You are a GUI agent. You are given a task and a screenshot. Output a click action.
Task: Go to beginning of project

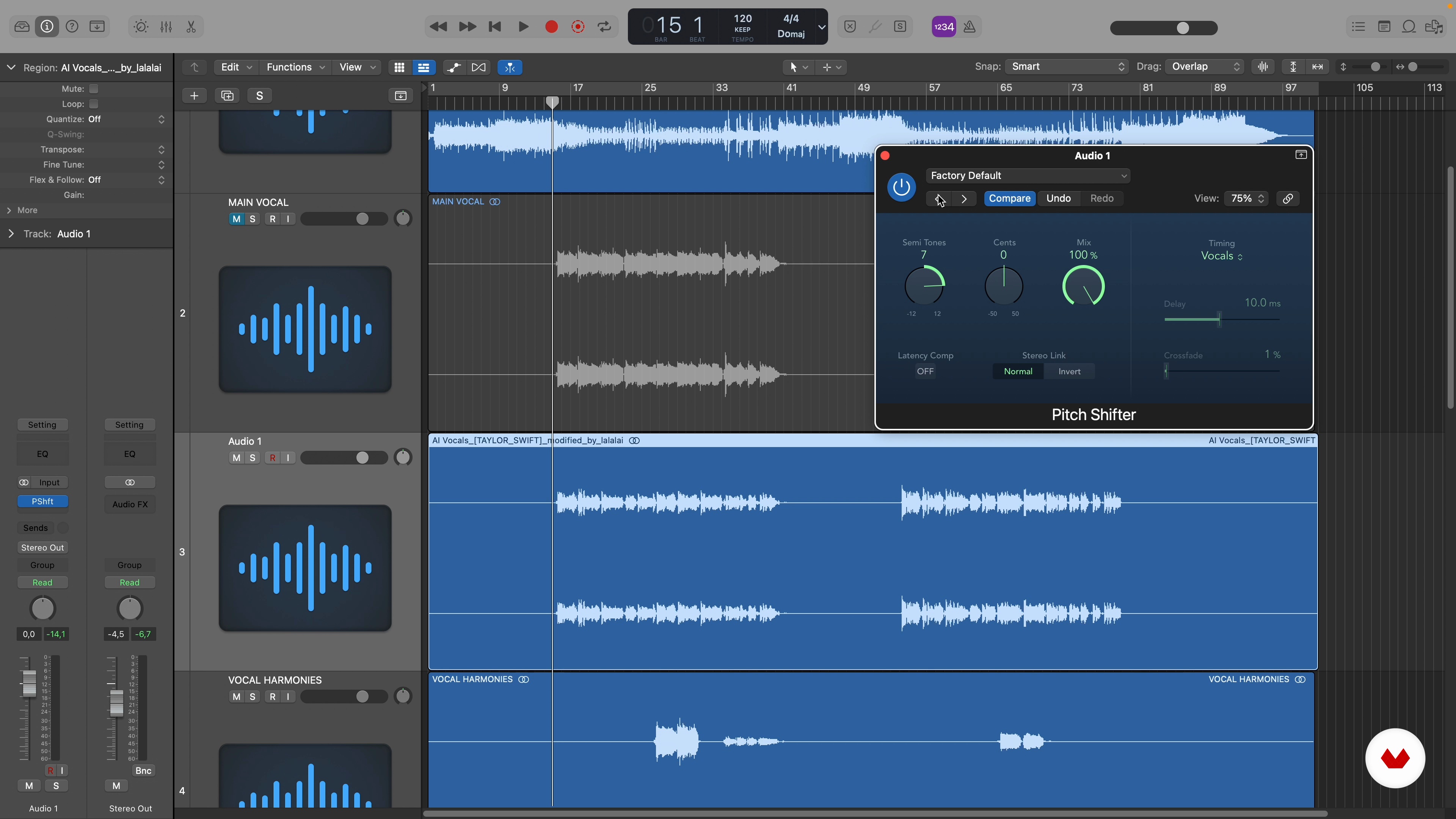click(x=495, y=27)
